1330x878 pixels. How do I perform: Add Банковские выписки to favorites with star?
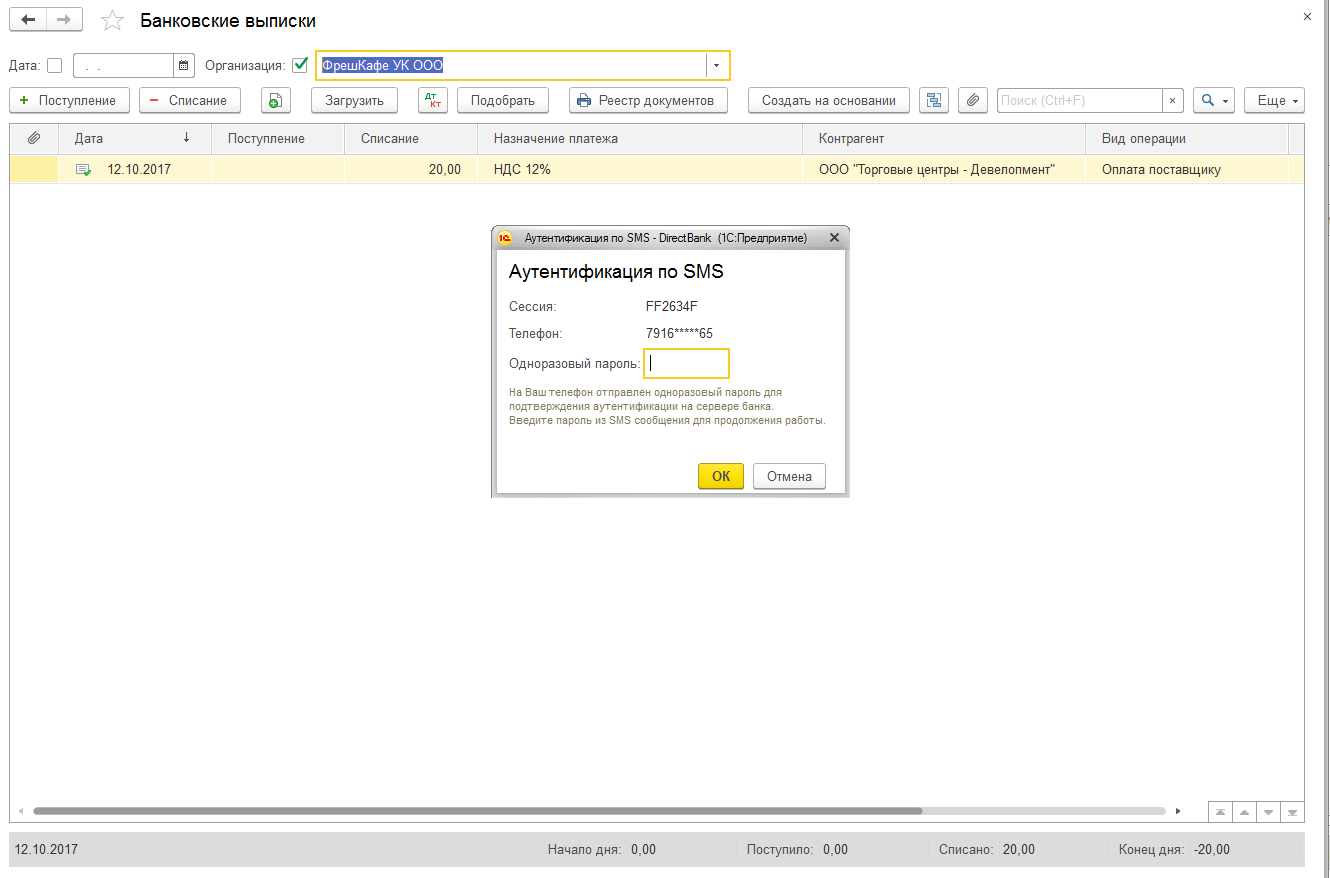[x=113, y=21]
